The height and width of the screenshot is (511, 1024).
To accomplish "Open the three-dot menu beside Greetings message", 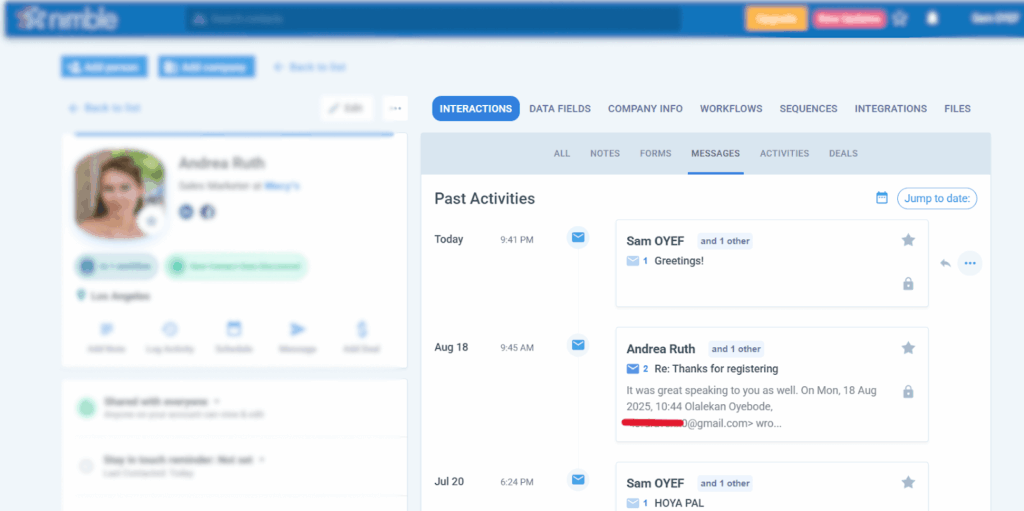I will click(969, 263).
